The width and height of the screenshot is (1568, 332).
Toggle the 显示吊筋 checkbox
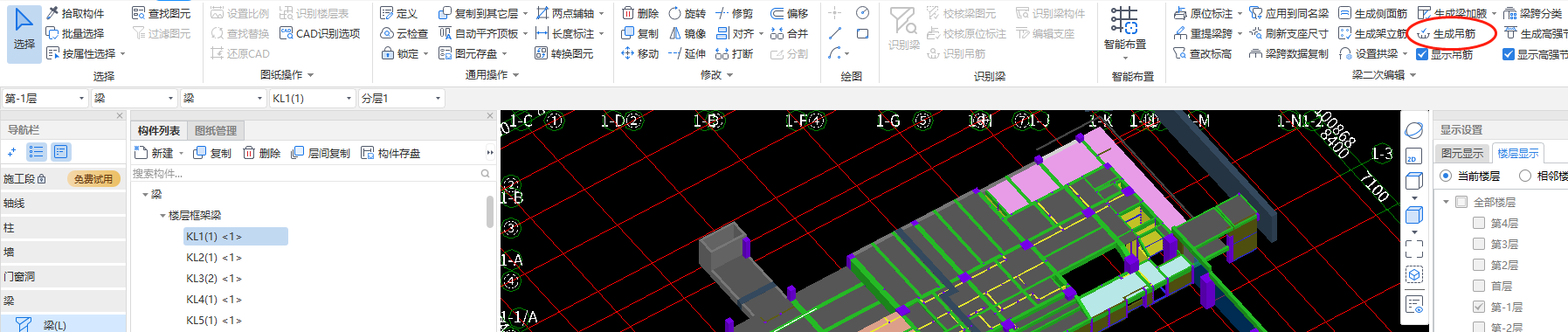click(x=1421, y=54)
